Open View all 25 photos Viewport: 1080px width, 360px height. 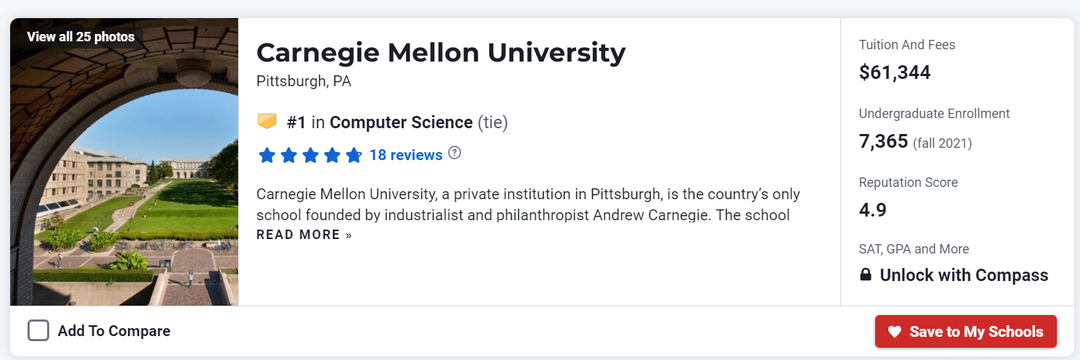(x=81, y=36)
